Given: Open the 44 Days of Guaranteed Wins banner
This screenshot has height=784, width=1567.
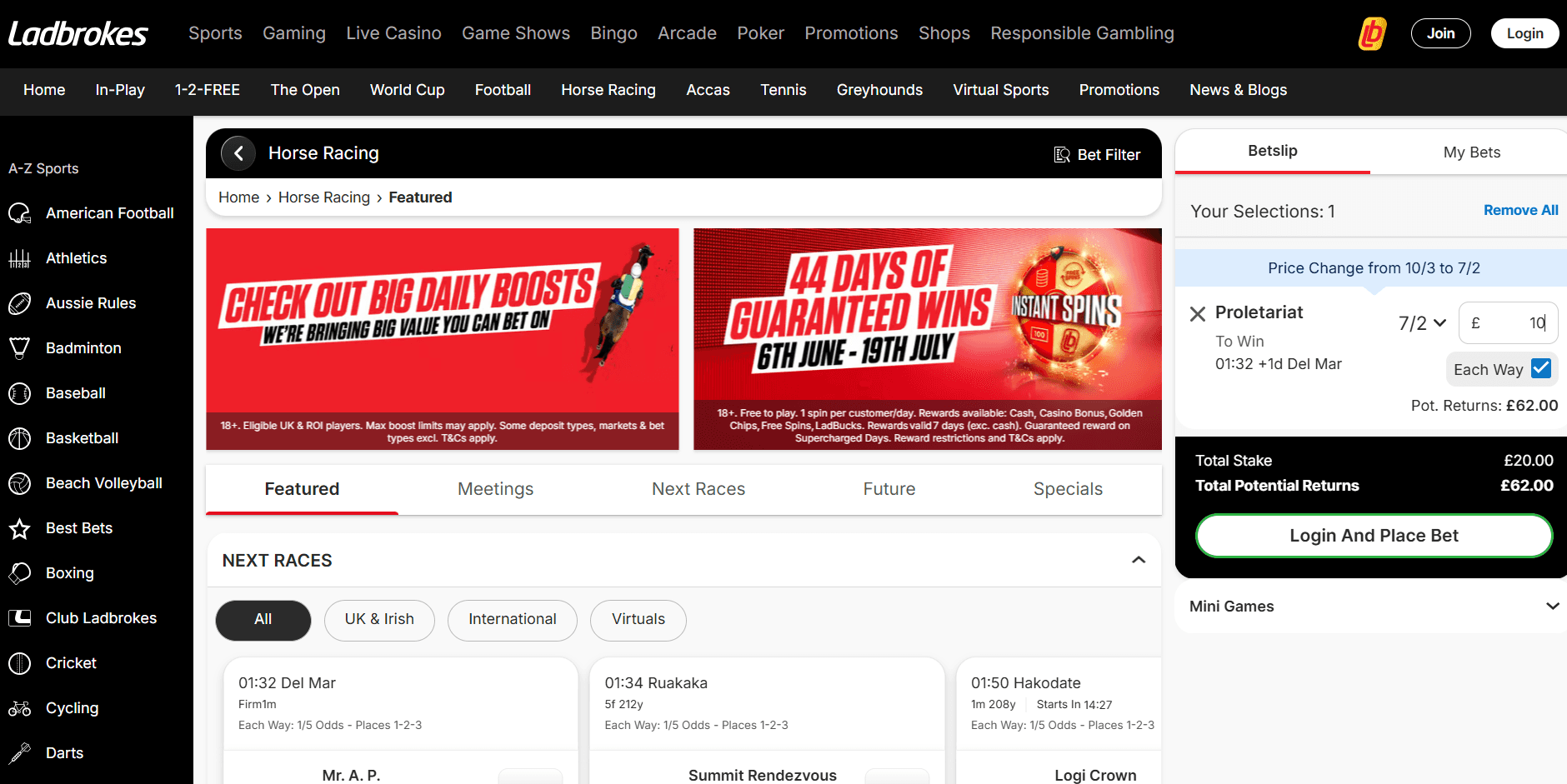Looking at the screenshot, I should coord(928,339).
